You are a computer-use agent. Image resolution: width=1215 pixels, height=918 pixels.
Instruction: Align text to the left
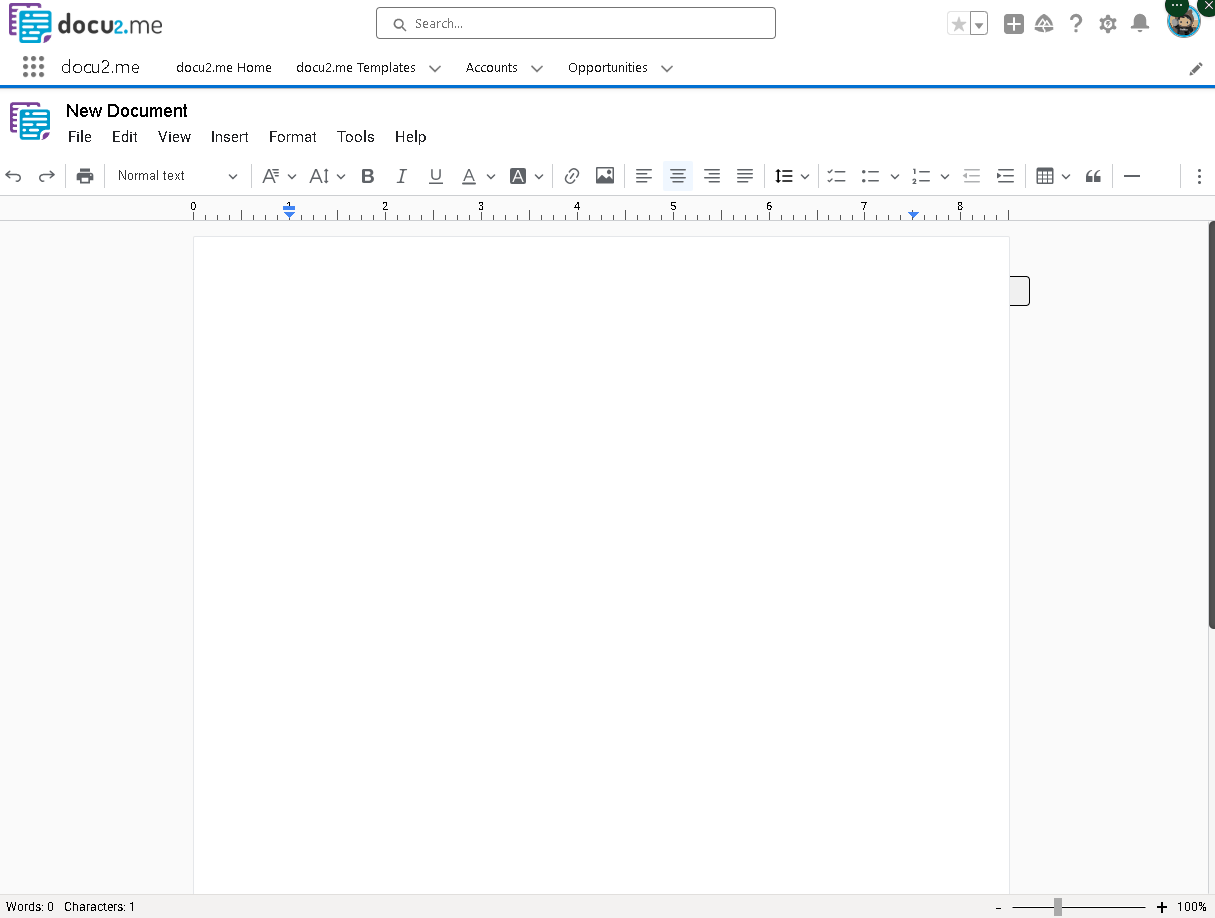point(644,176)
